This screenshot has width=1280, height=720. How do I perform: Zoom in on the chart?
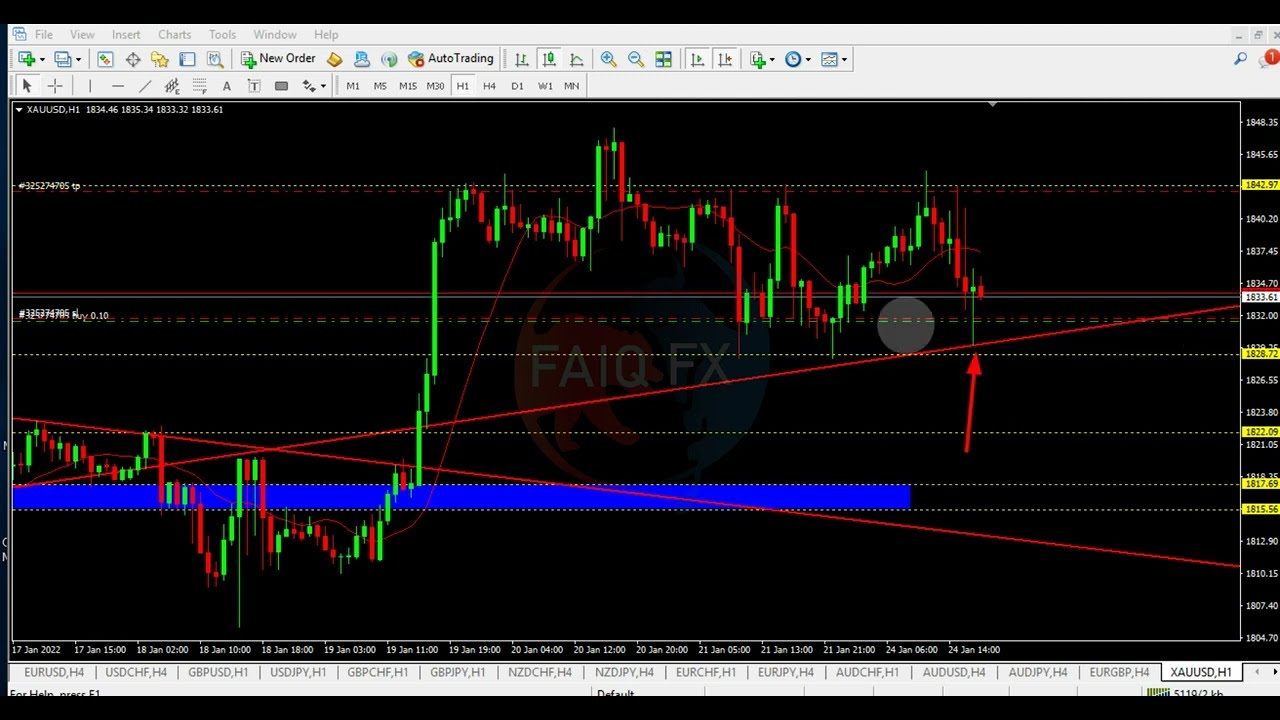(608, 59)
